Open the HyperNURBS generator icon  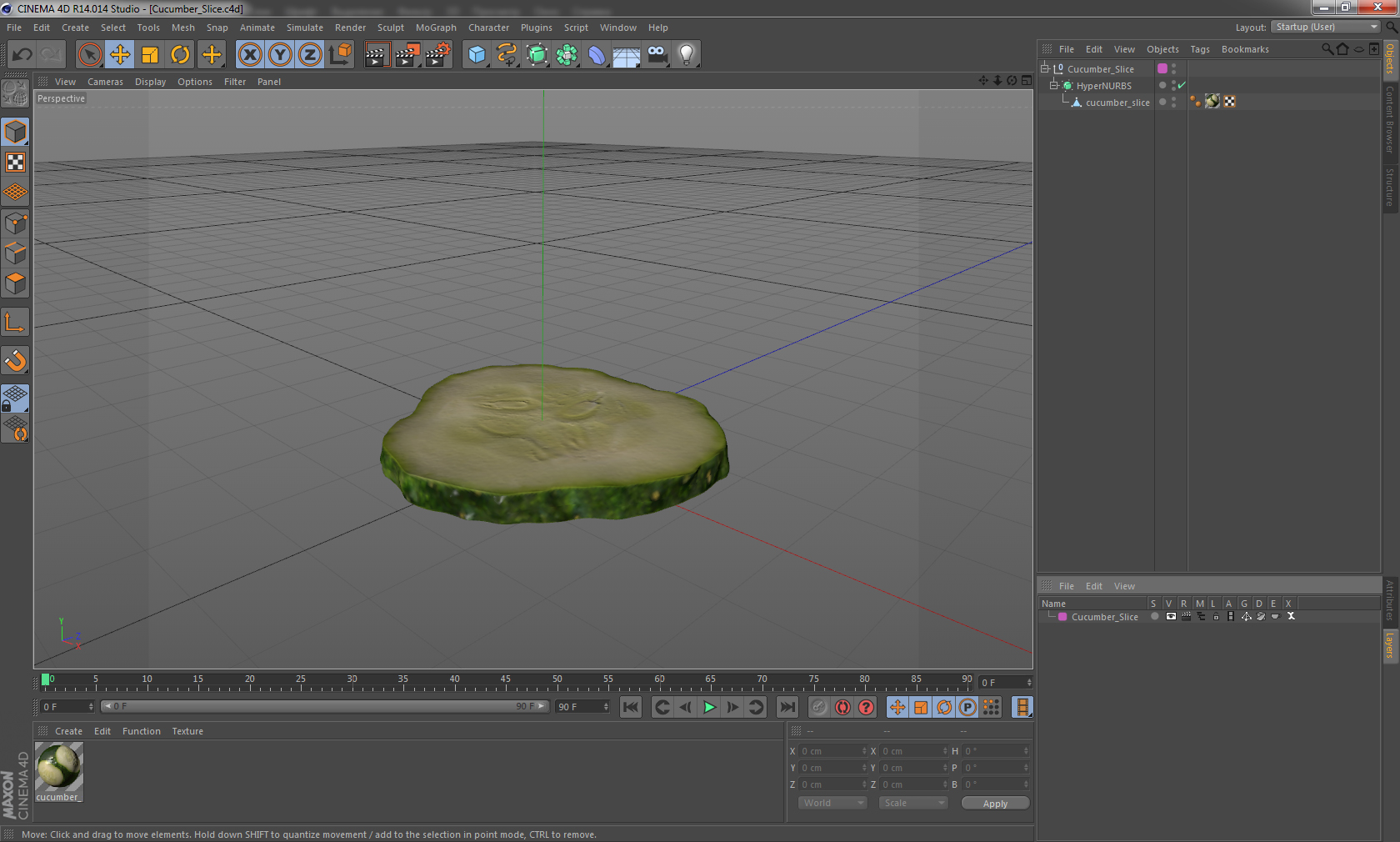[537, 55]
